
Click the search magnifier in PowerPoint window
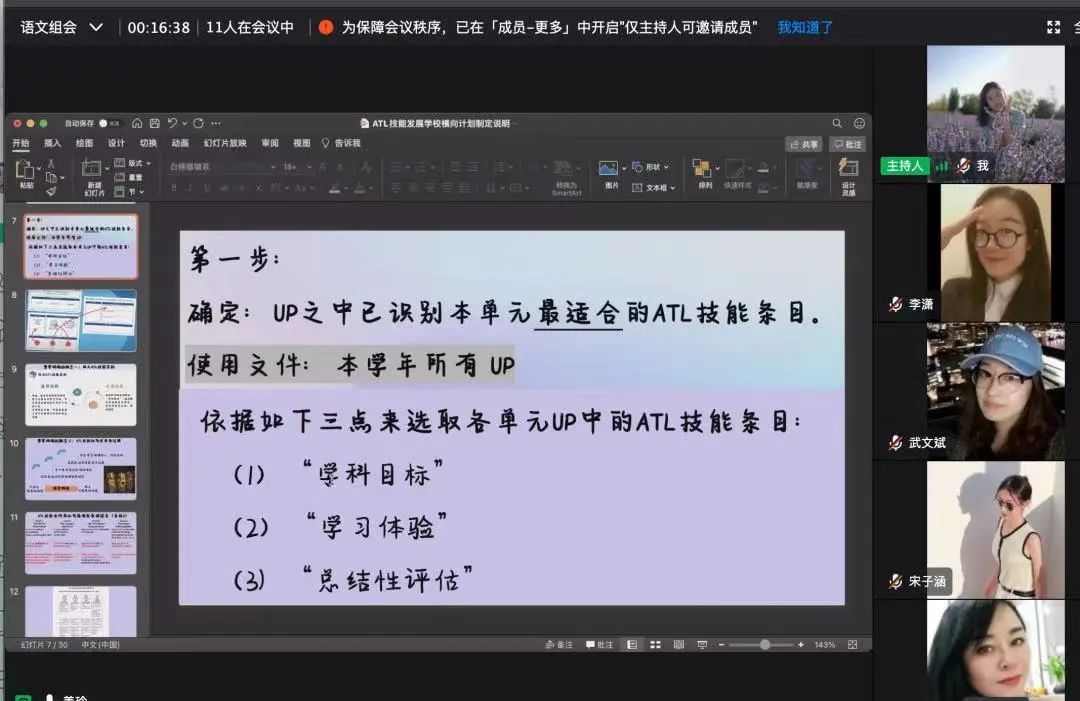(837, 123)
